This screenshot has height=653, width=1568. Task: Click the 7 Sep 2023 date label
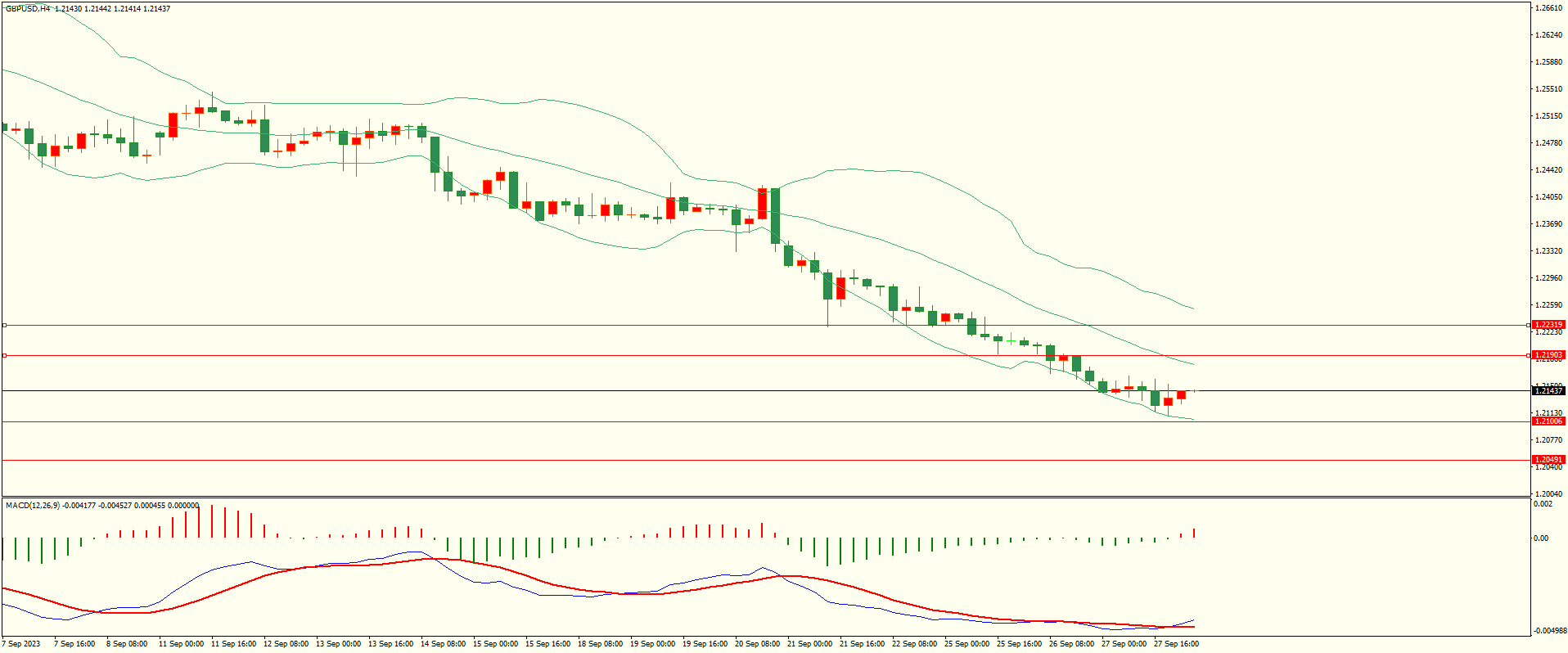pos(21,644)
